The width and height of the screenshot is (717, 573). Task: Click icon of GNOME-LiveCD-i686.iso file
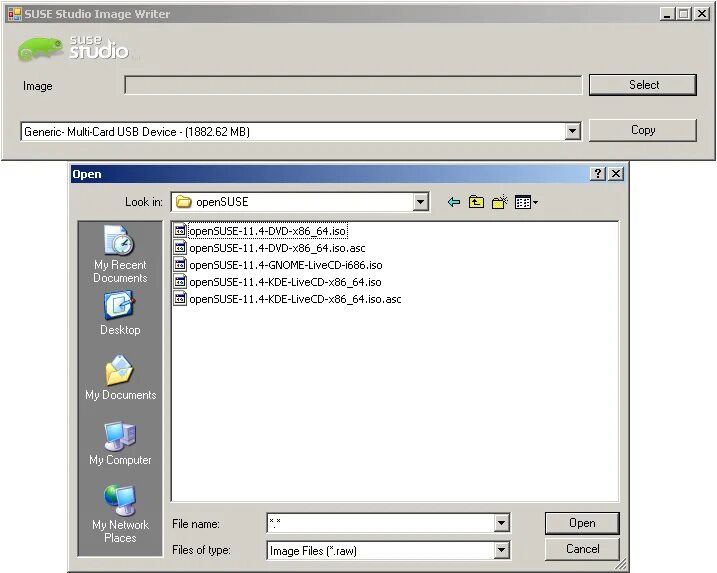[180, 264]
